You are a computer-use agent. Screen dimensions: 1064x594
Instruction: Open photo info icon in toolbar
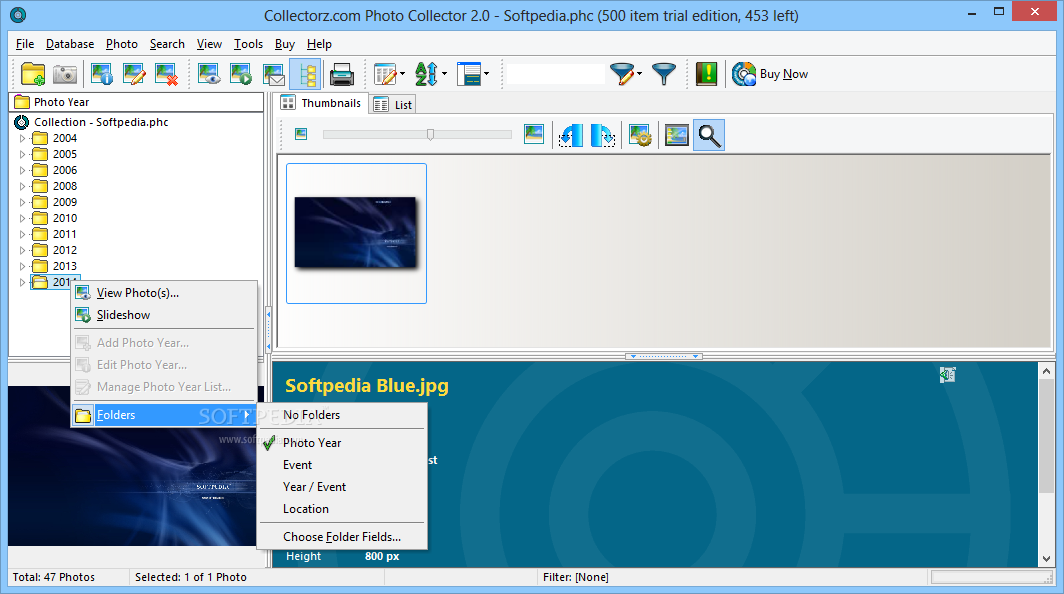point(102,74)
